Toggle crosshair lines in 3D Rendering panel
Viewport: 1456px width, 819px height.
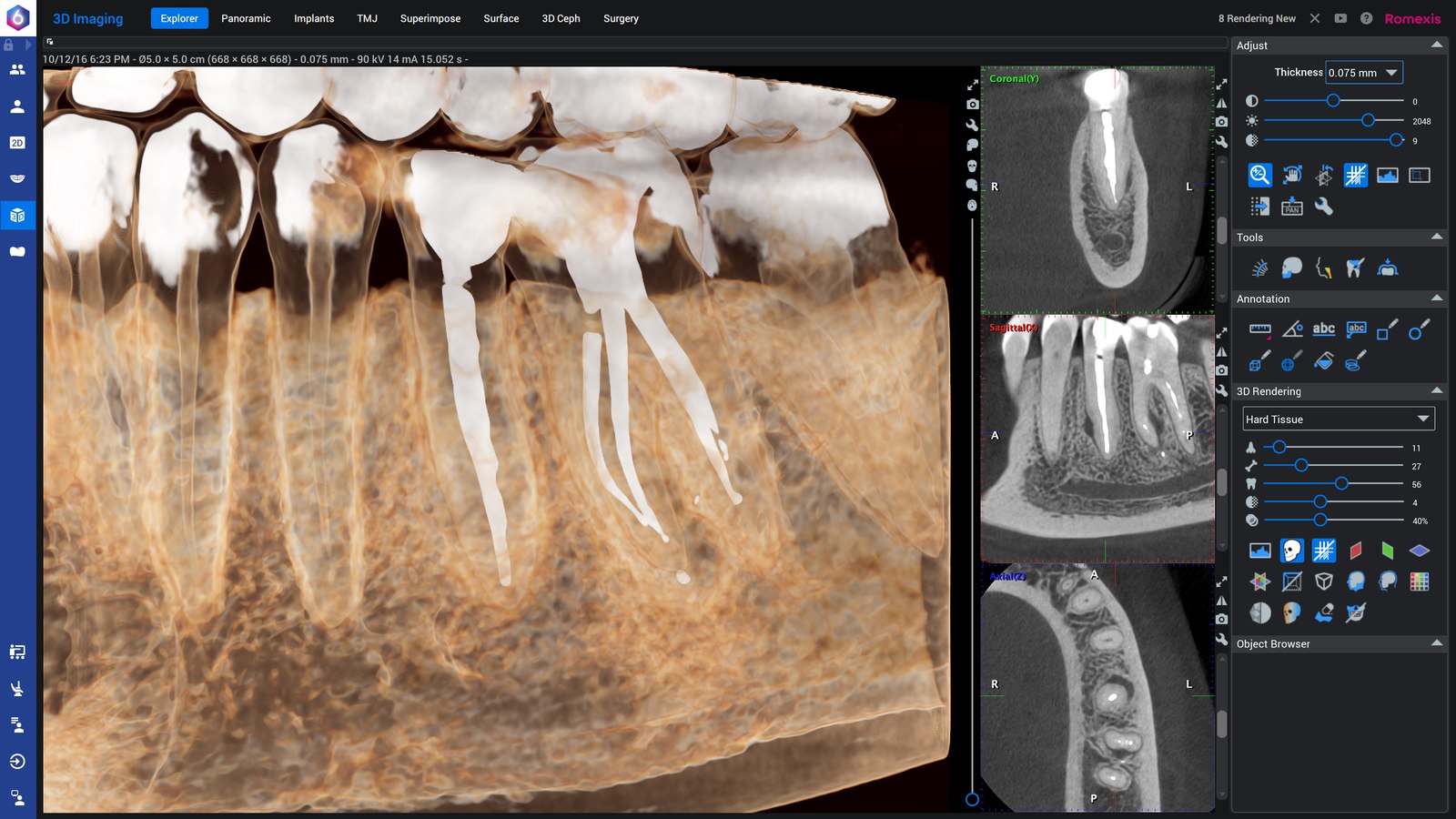(x=1324, y=551)
